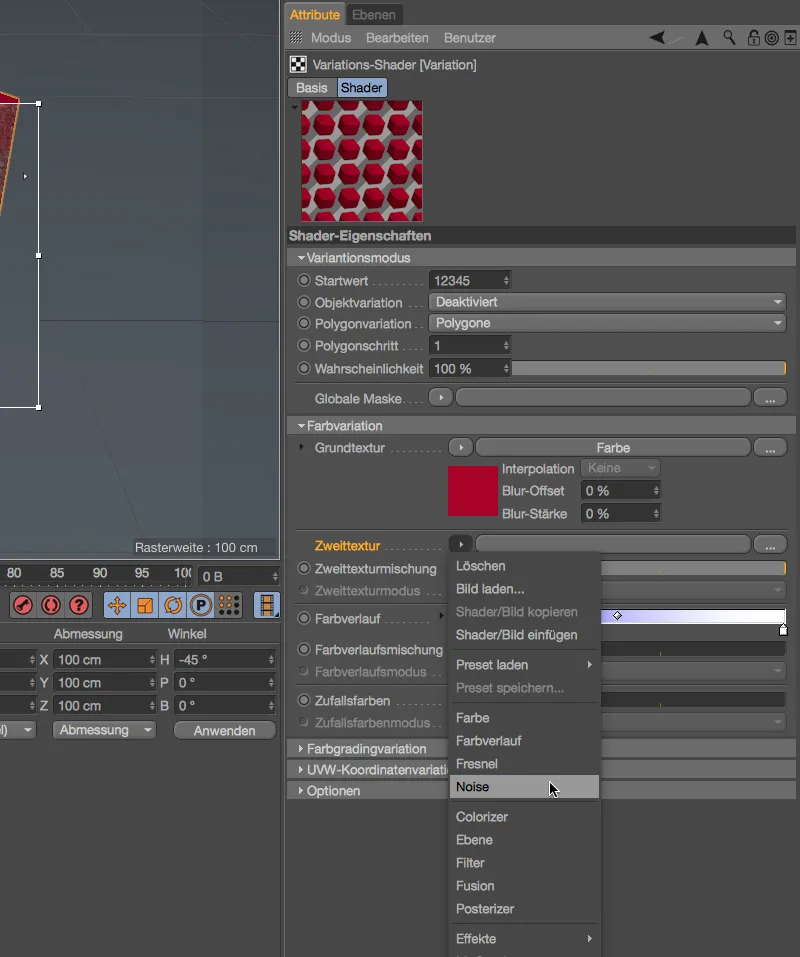The height and width of the screenshot is (957, 800).
Task: Click the filmstrip timeline layout icon
Action: coord(267,605)
